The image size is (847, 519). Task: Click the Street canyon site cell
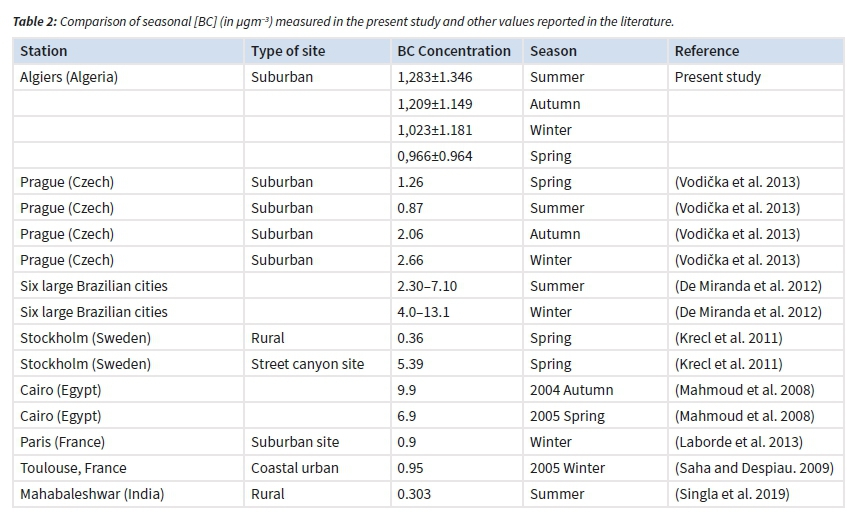307,364
